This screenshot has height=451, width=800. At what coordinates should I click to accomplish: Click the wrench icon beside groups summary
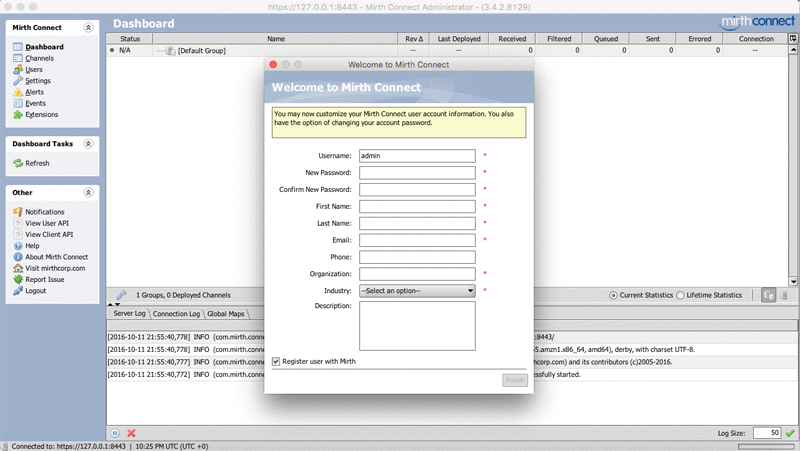[121, 295]
